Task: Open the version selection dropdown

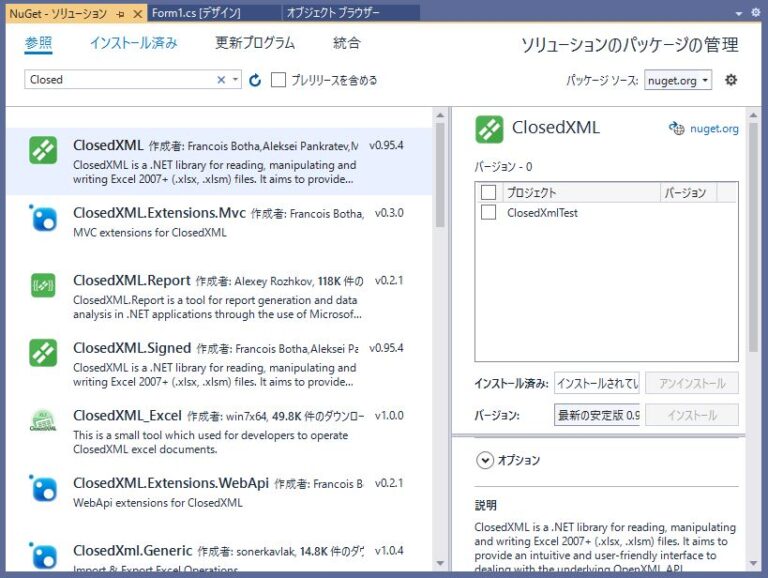Action: click(597, 415)
